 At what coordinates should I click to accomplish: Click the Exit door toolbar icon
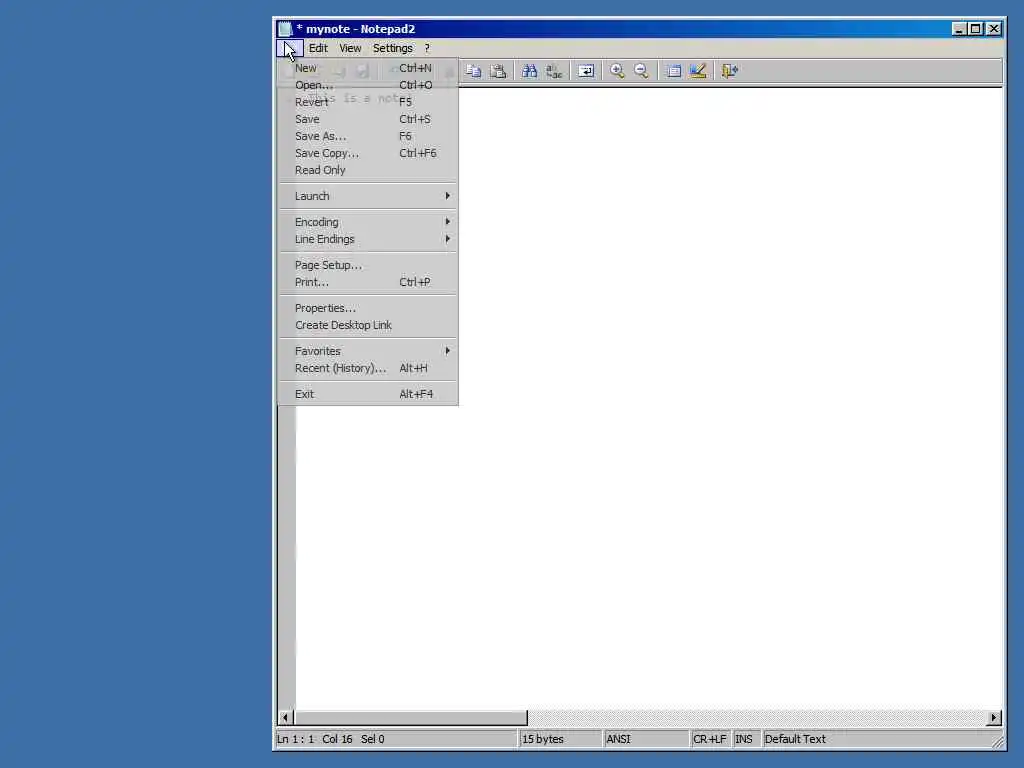tap(729, 71)
